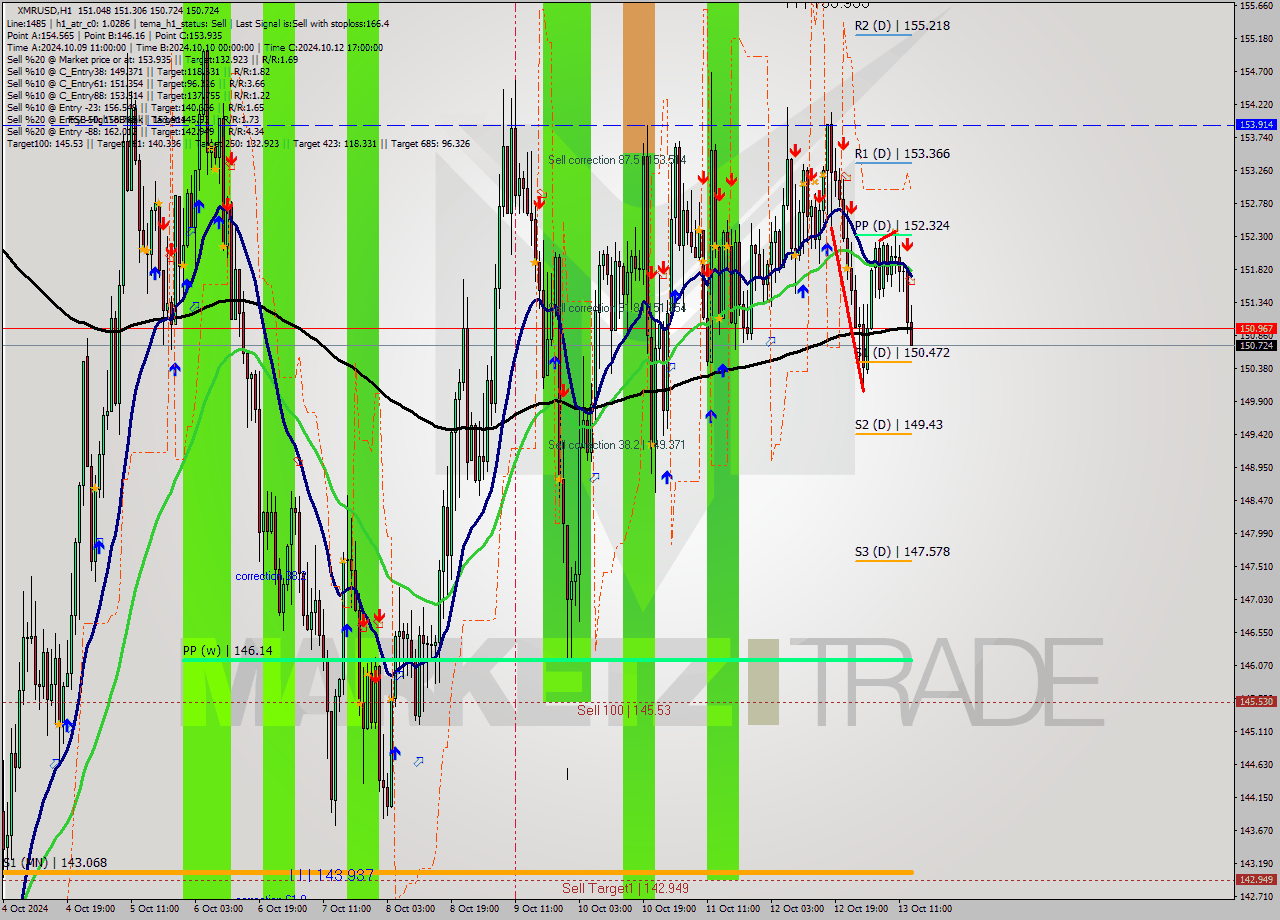The height and width of the screenshot is (920, 1280).
Task: Click the 'Sell Target1 | 142.949' label
Action: click(x=625, y=888)
